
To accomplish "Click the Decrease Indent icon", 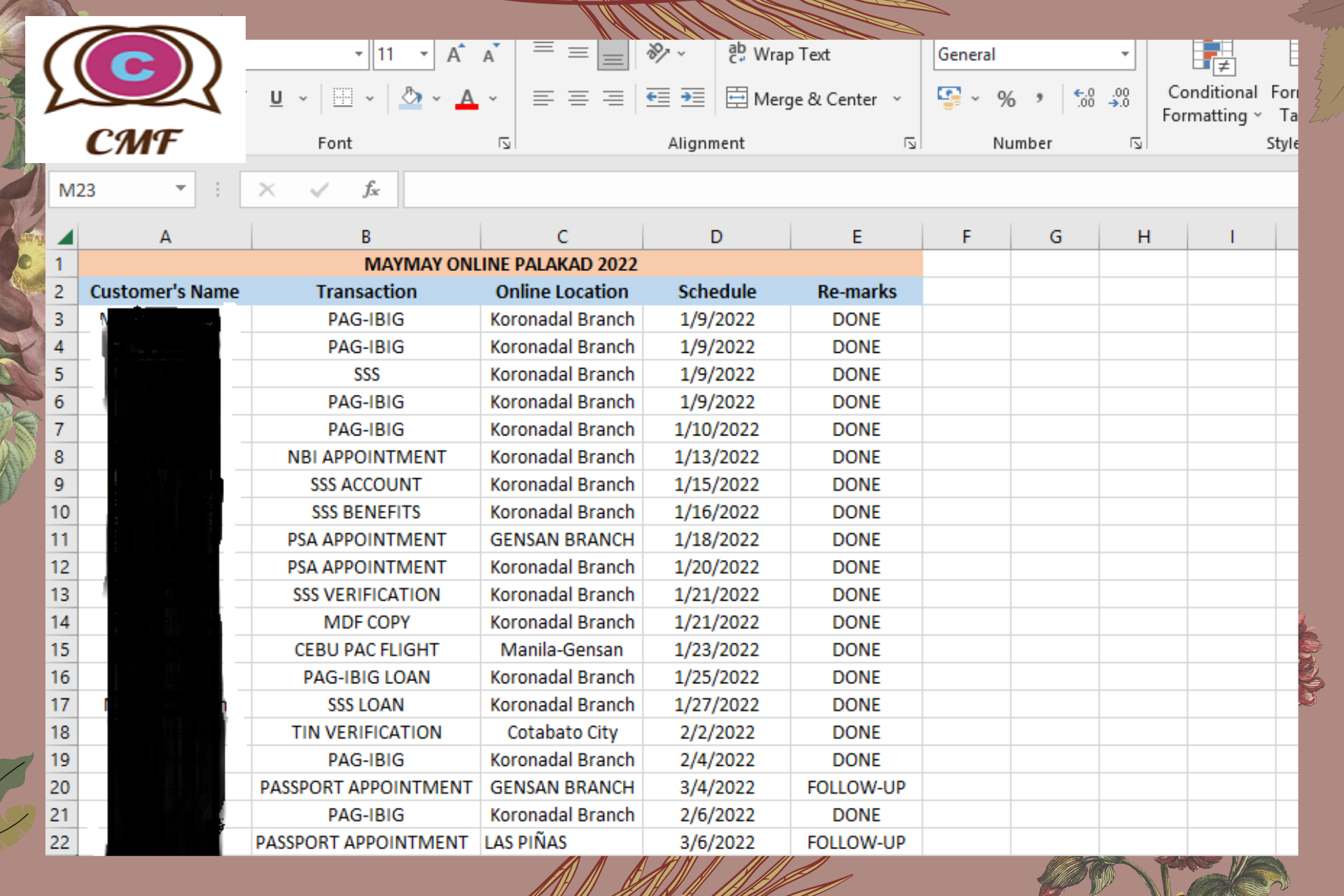I will (x=657, y=98).
